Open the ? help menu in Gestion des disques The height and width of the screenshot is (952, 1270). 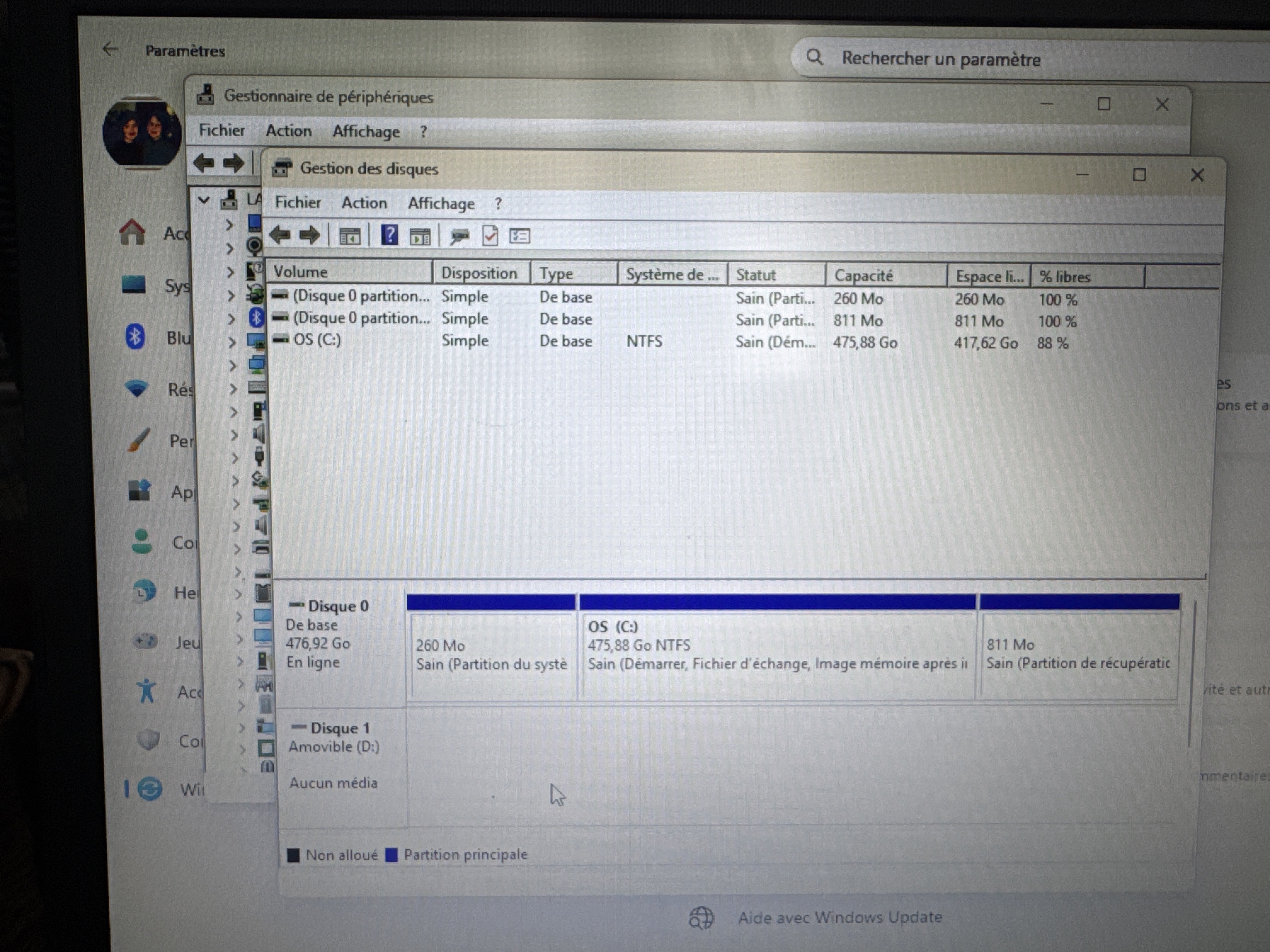498,204
